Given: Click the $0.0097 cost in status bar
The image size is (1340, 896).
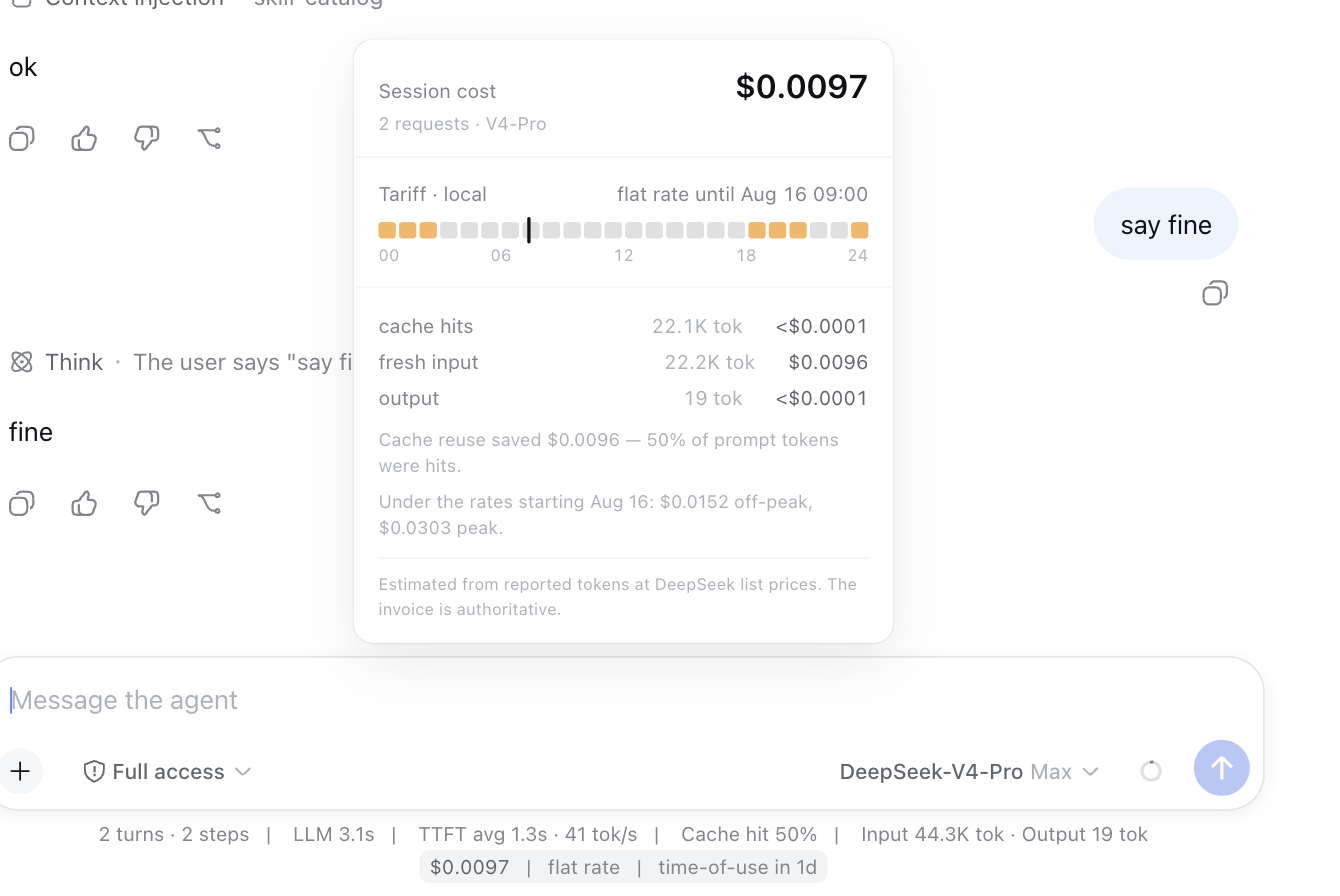Looking at the screenshot, I should click(x=469, y=867).
